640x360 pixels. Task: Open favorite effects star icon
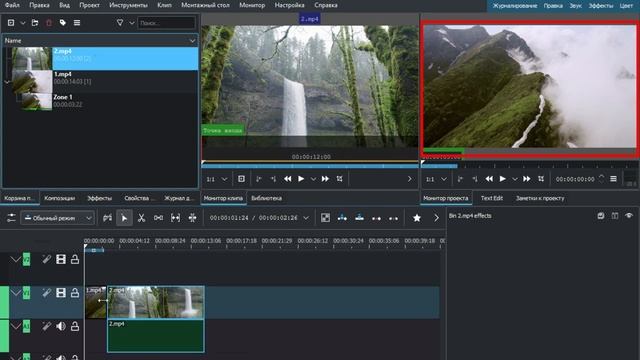point(417,218)
